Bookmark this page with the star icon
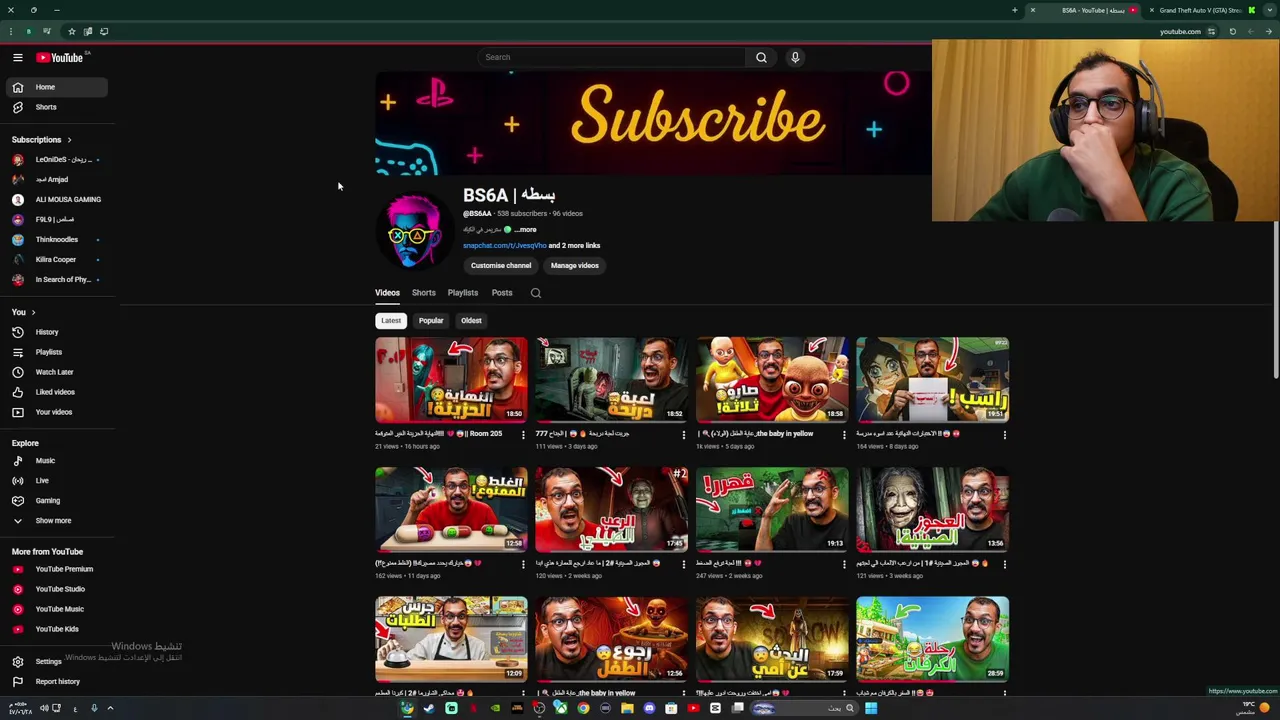Screen dimensions: 1280x720 click(x=71, y=31)
